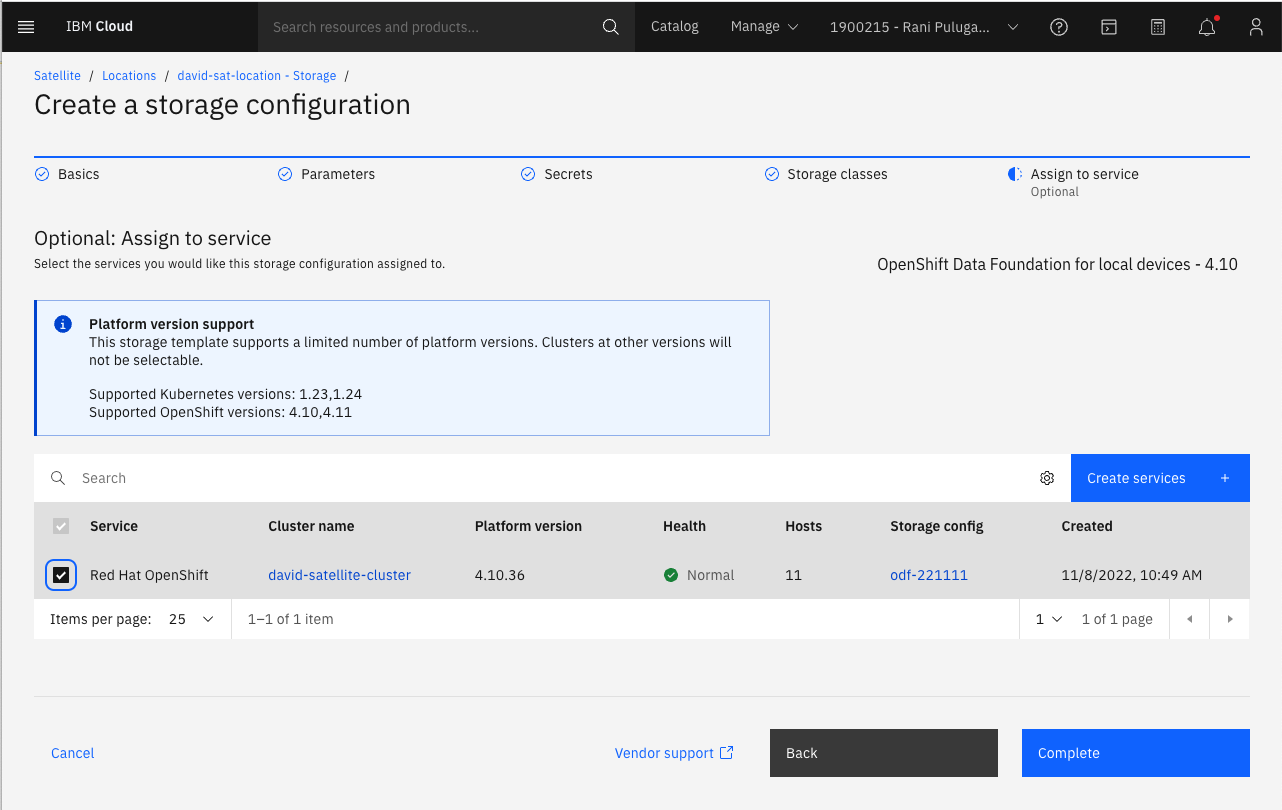Click the IBM Cloud logo
The image size is (1282, 810).
pos(99,27)
